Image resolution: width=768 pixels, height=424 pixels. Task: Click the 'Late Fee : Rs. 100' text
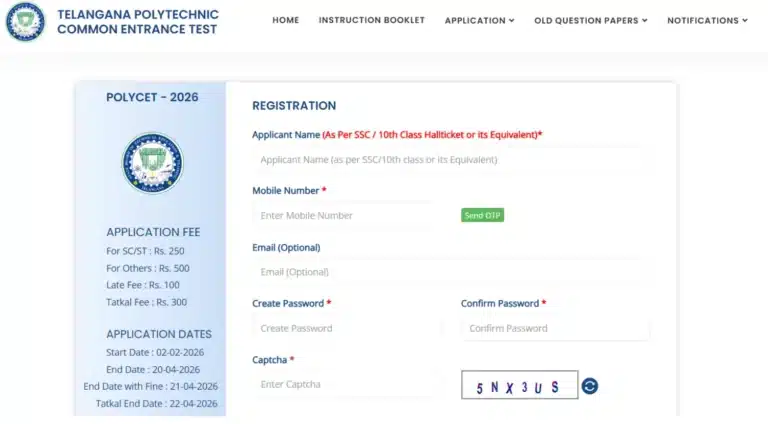point(143,285)
